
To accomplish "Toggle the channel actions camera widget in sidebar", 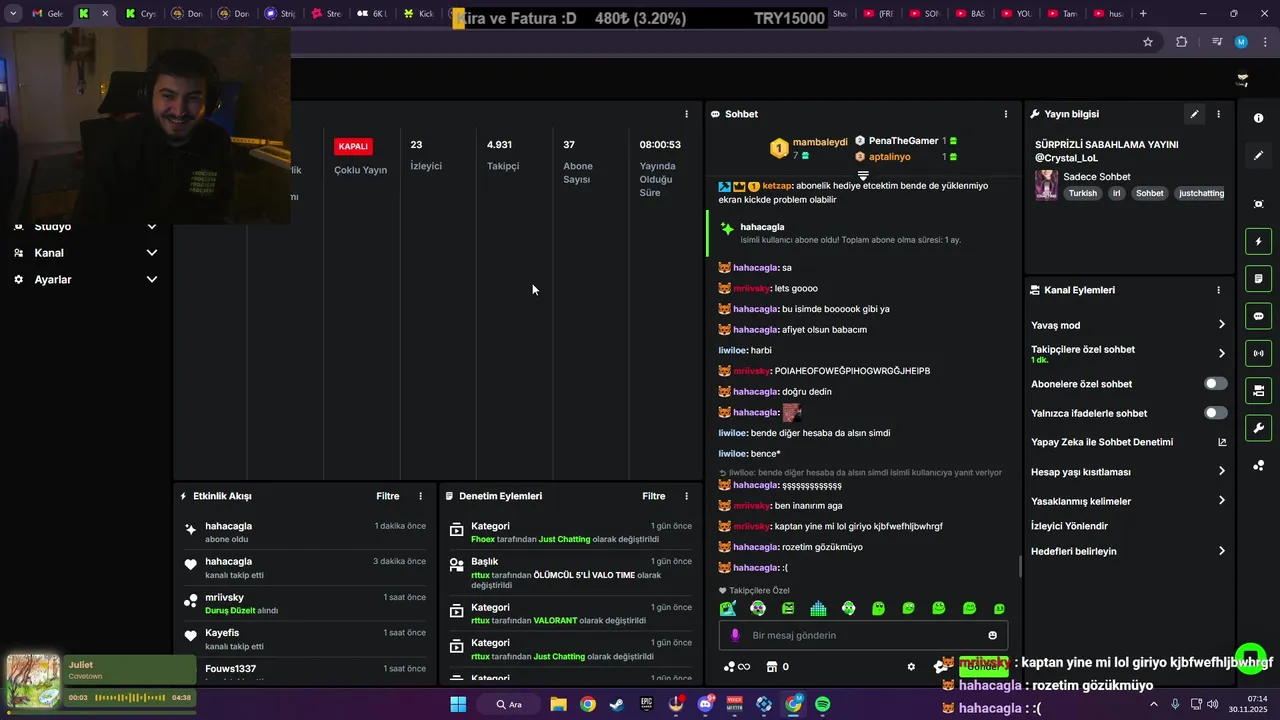I will coord(1258,390).
